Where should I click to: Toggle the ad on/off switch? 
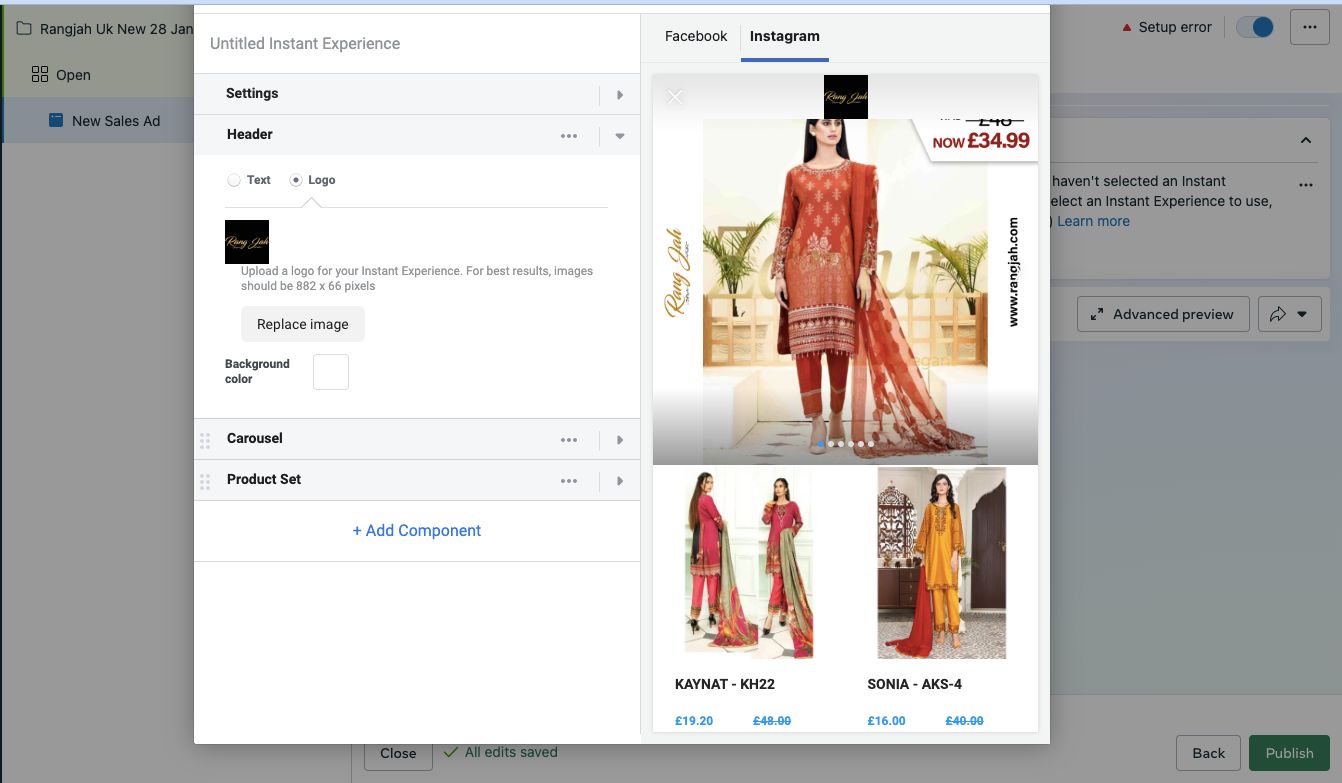(1255, 28)
